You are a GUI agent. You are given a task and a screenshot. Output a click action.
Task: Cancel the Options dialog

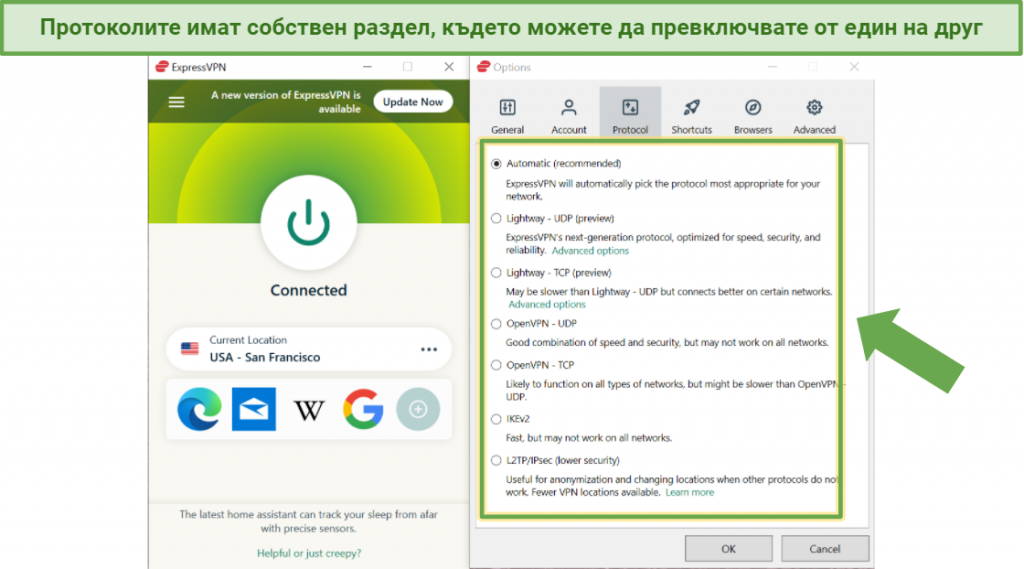click(x=825, y=549)
